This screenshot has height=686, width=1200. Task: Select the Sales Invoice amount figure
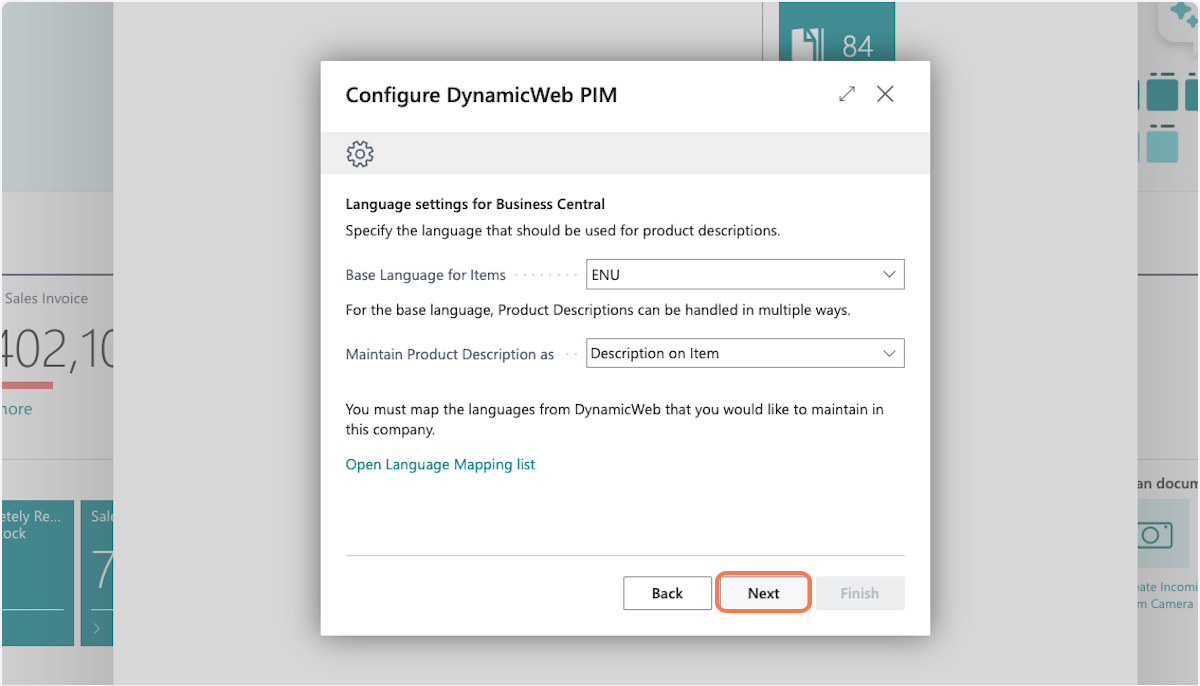coord(57,350)
